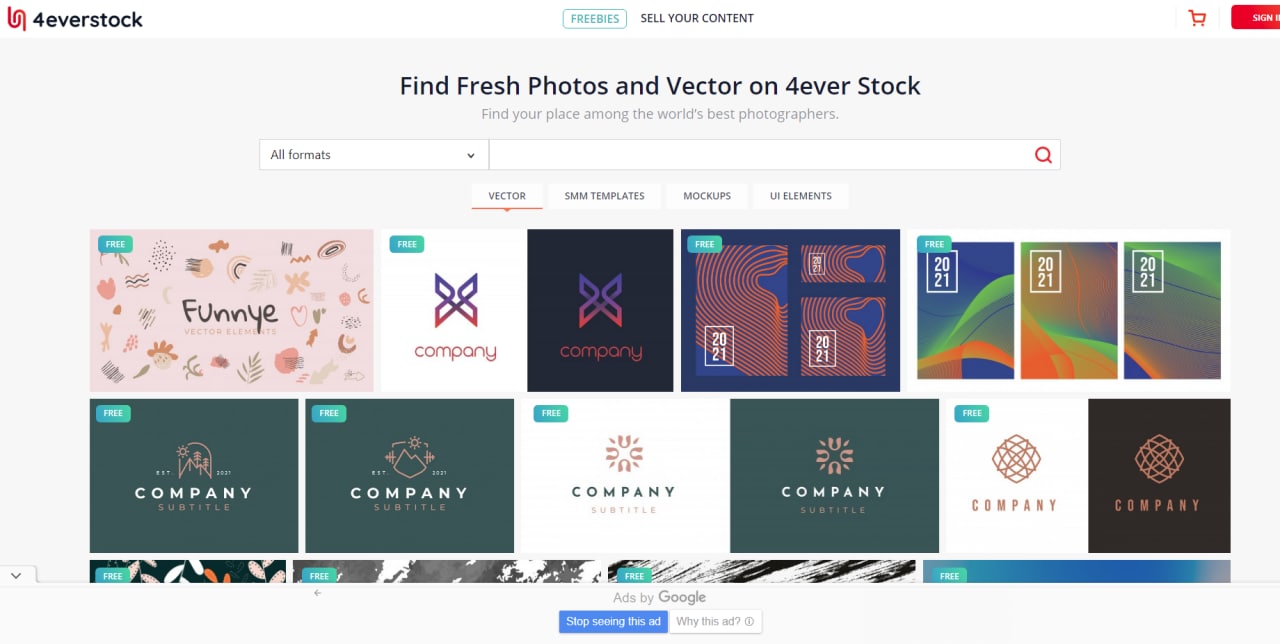This screenshot has width=1280, height=644.
Task: Click the FREEBIES button
Action: point(595,18)
